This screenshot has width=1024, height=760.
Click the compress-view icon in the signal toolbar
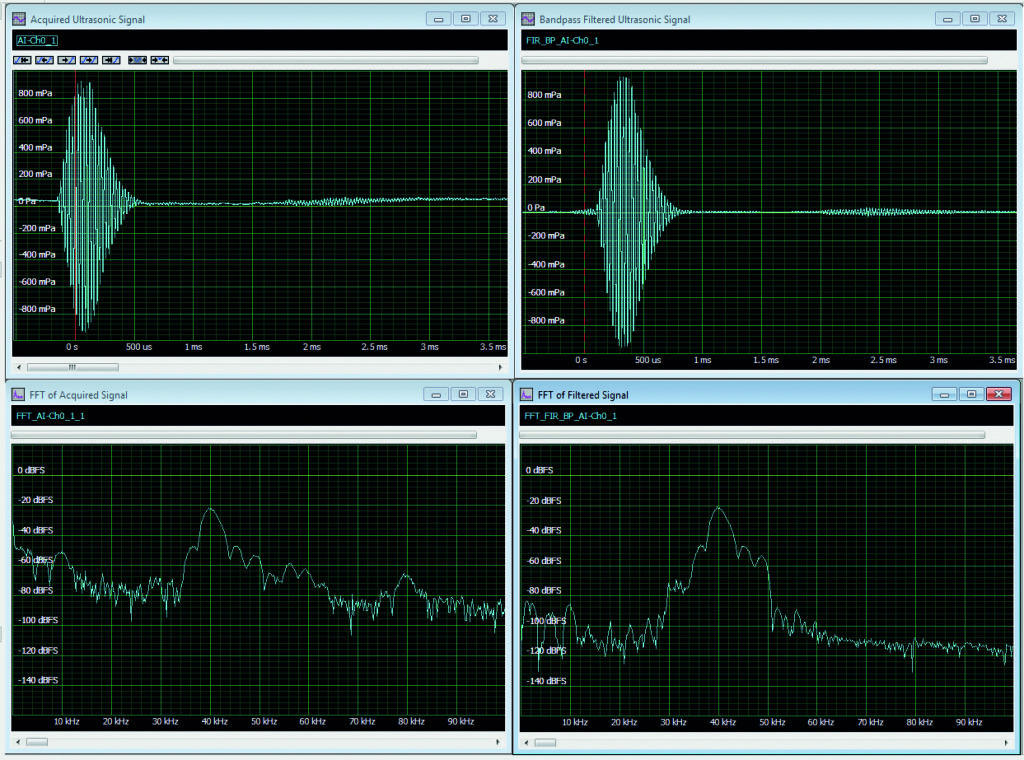(160, 60)
